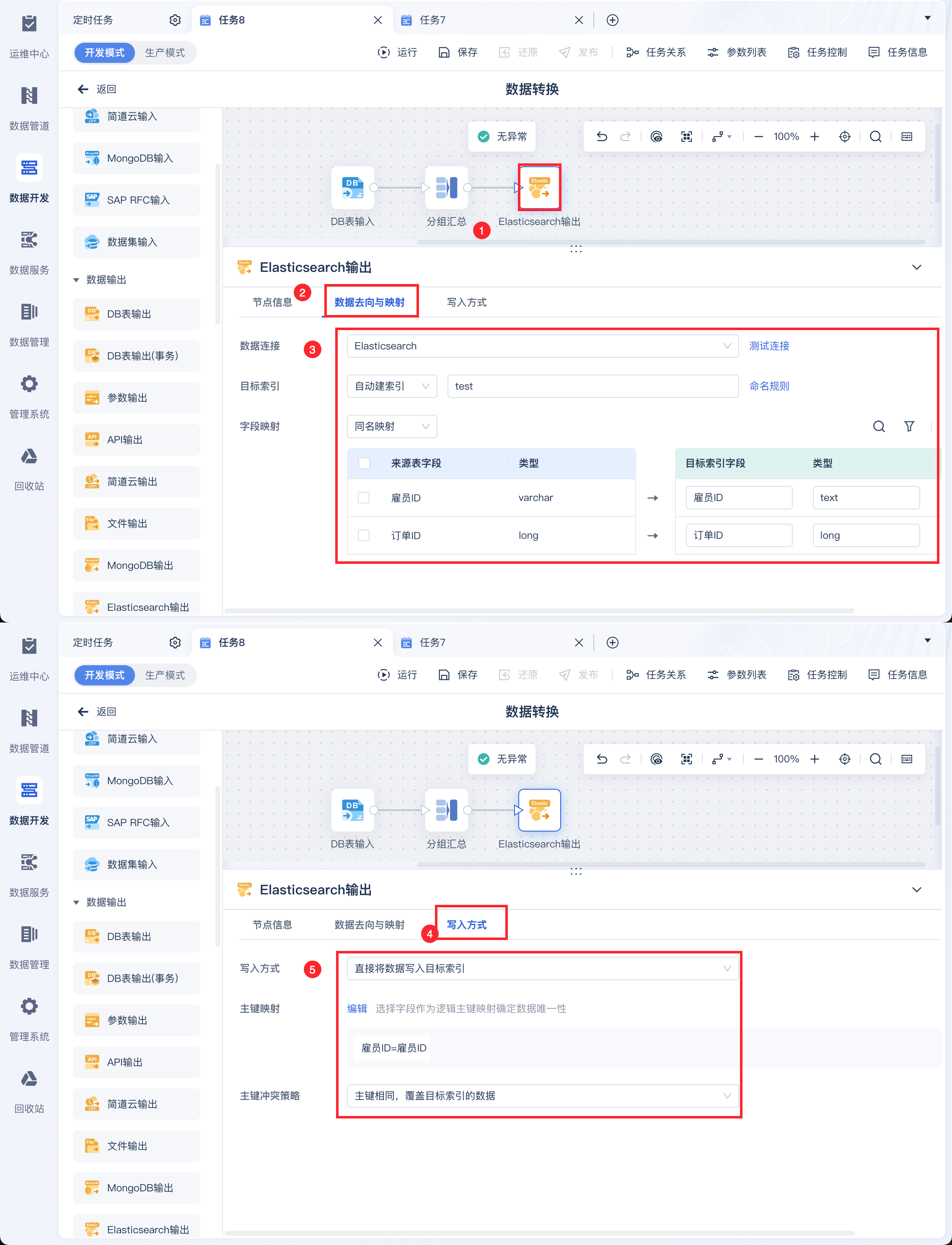Screen dimensions: 952x1245
Task: Click the 测试连接 link
Action: click(768, 346)
